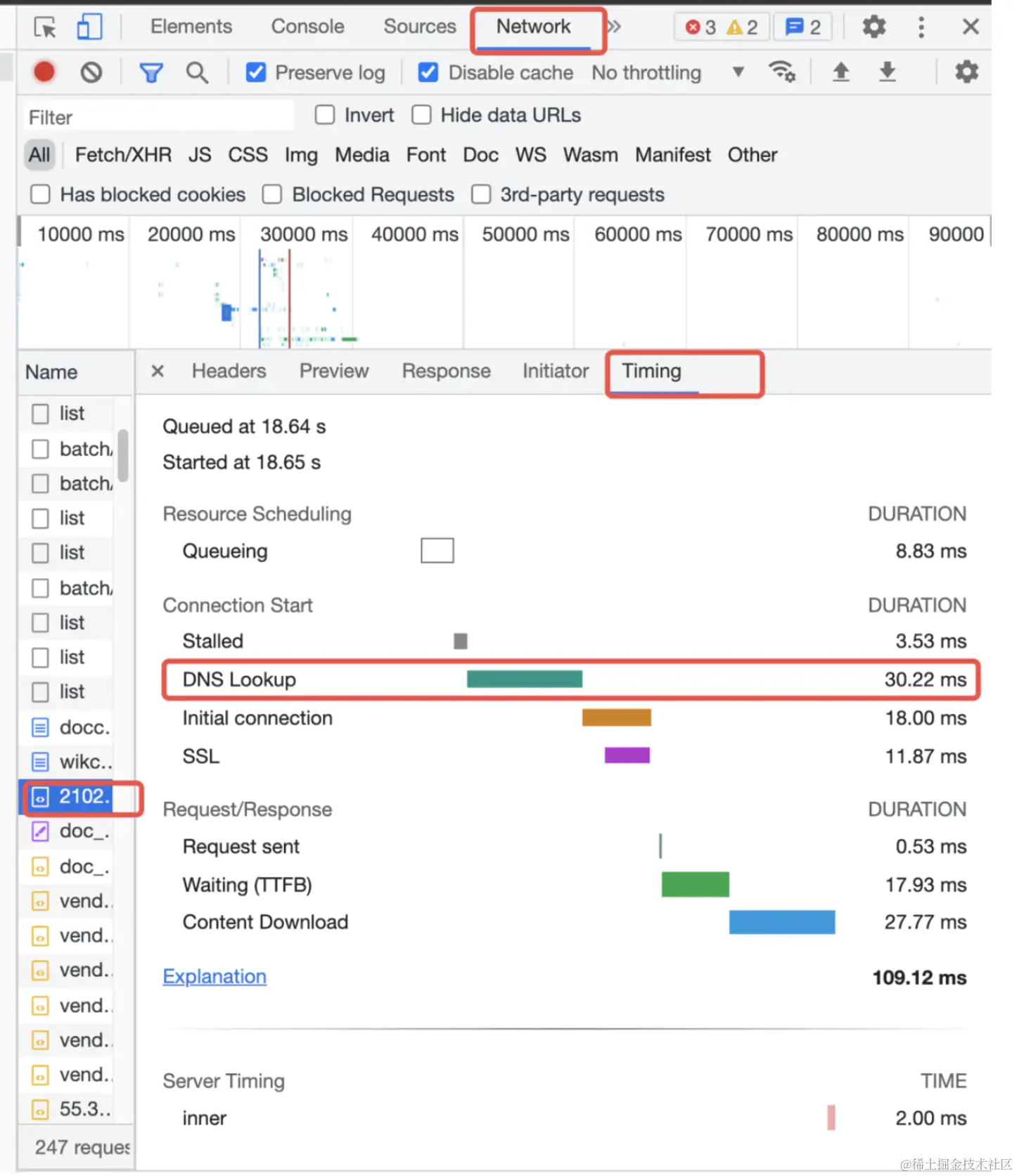
Task: Toggle the device toolbar icon
Action: tap(89, 27)
